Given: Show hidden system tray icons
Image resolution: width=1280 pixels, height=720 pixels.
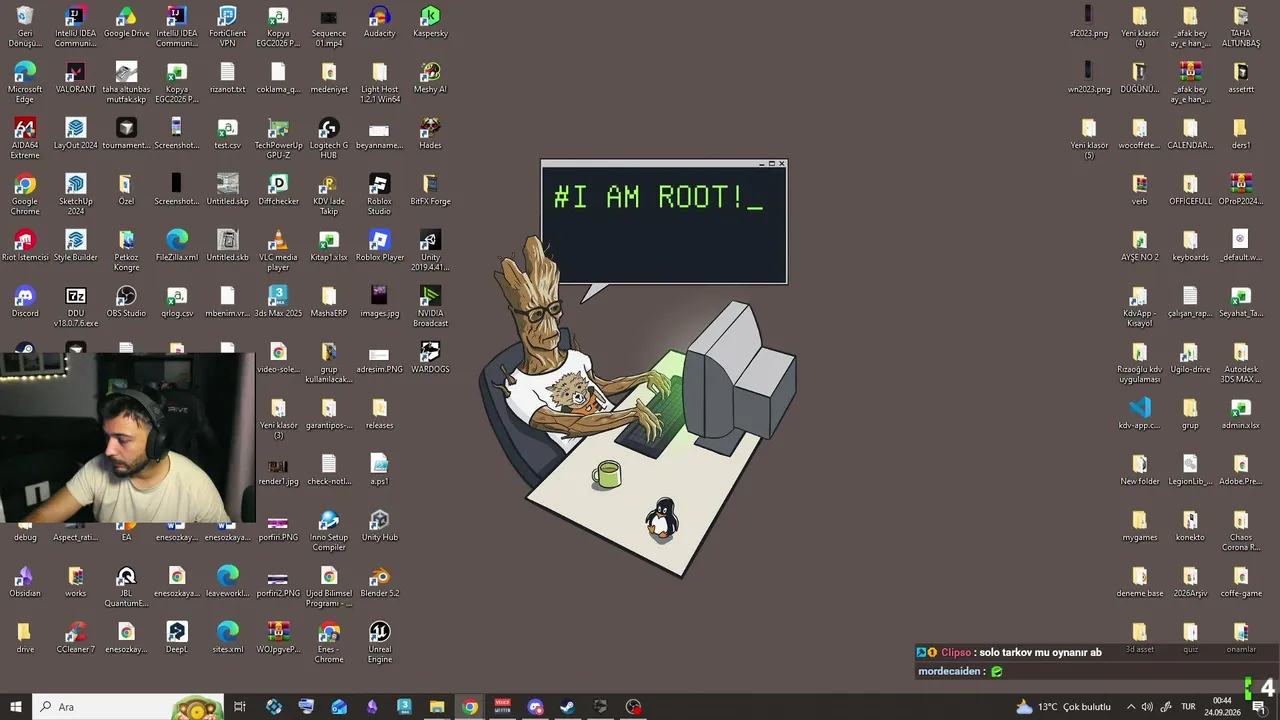Looking at the screenshot, I should coord(1131,707).
